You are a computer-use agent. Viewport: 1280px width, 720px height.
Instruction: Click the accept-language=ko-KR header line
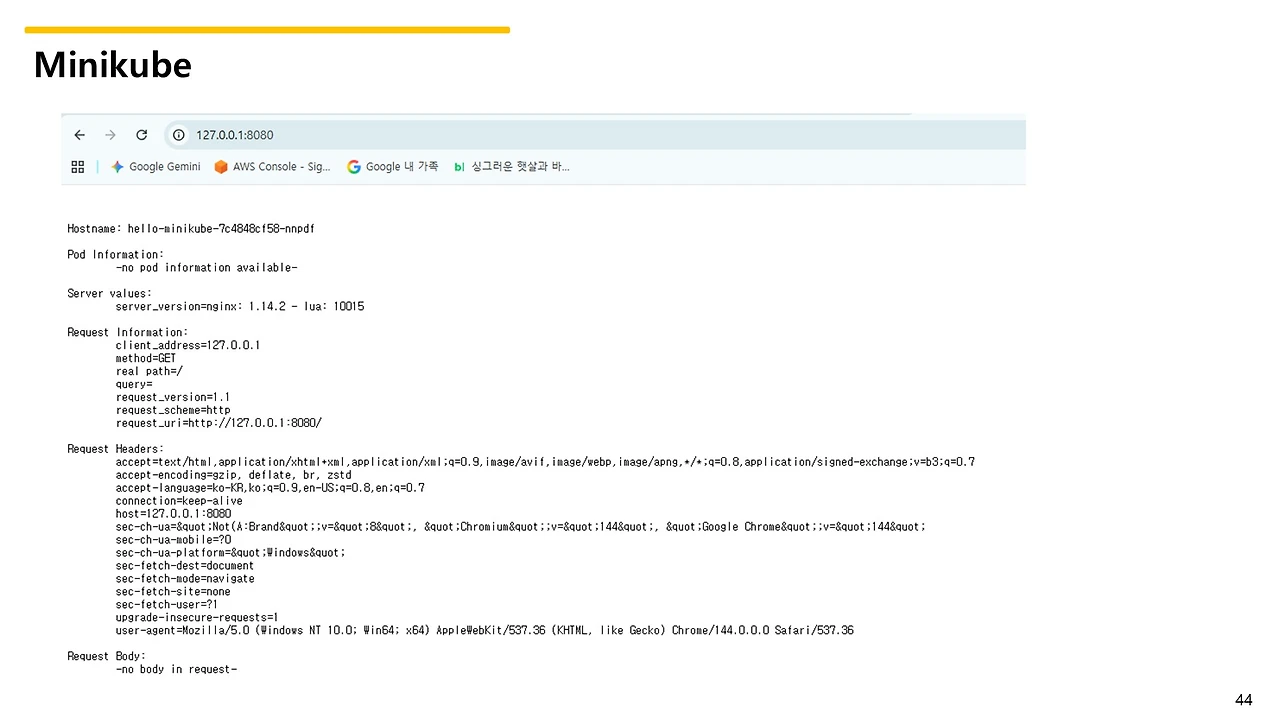(270, 489)
